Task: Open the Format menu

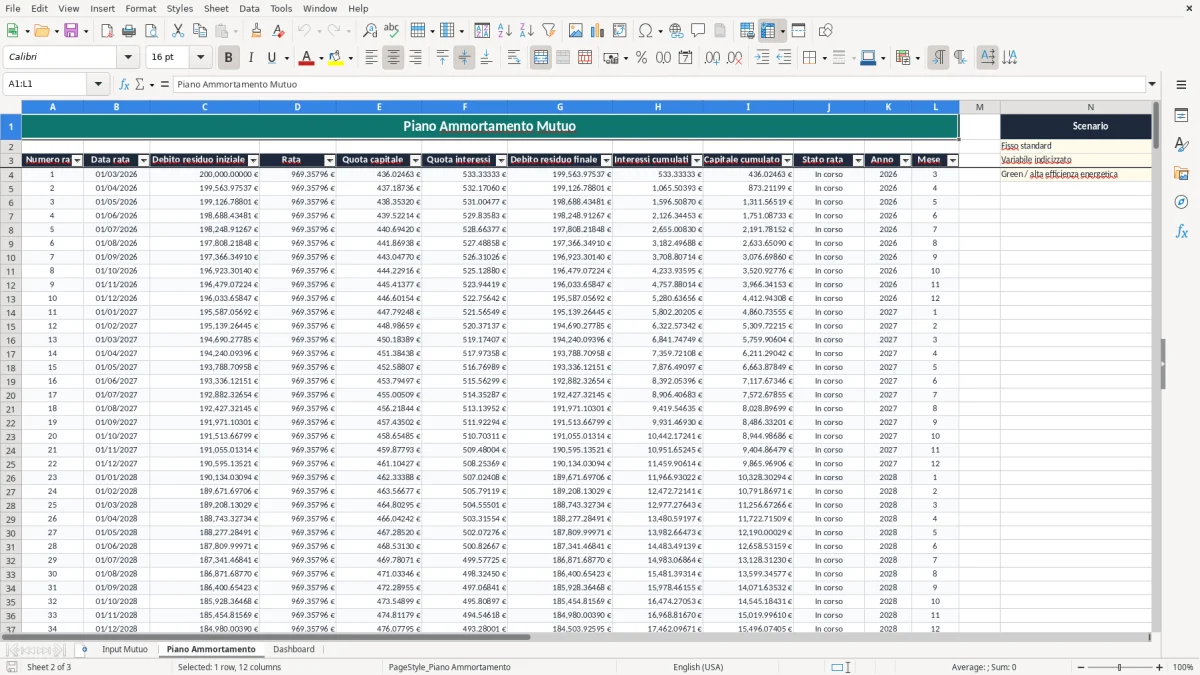Action: [x=140, y=8]
